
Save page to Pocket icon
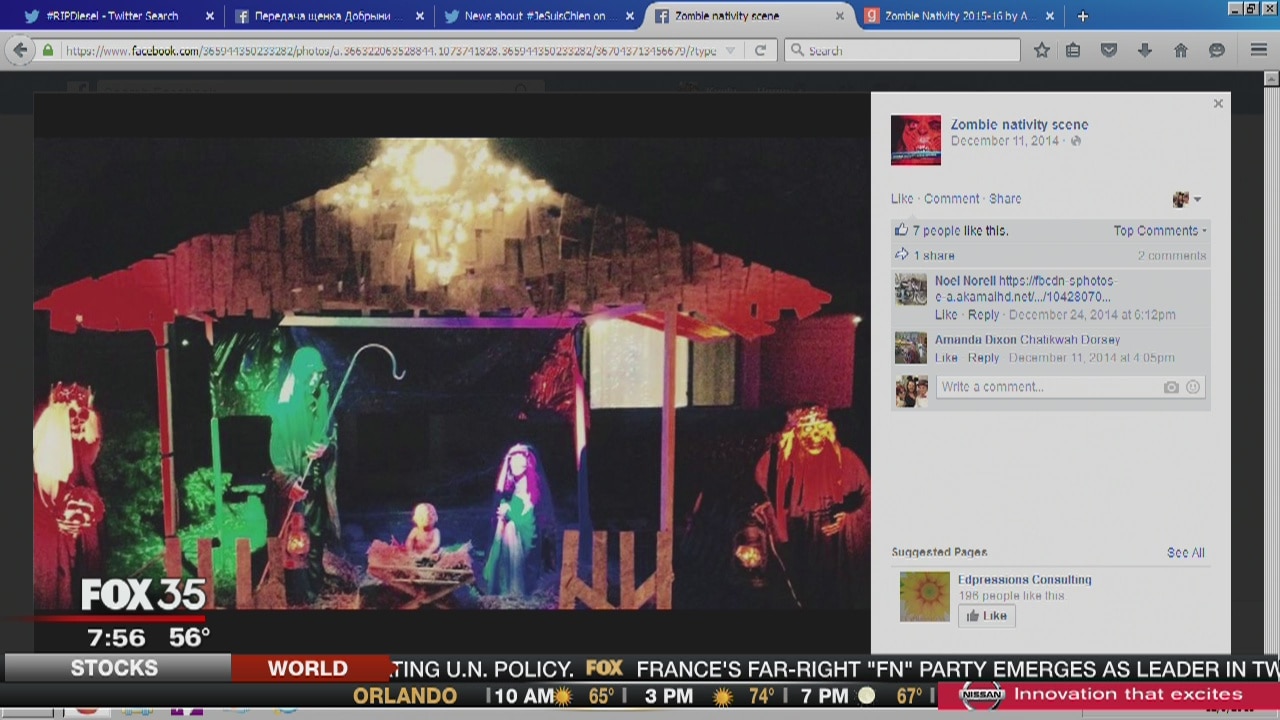pyautogui.click(x=1109, y=50)
